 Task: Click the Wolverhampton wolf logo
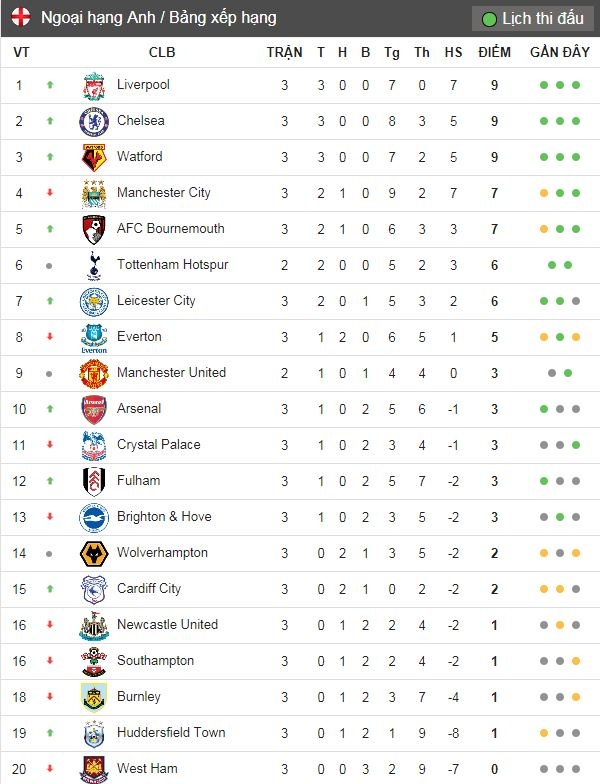tap(94, 554)
